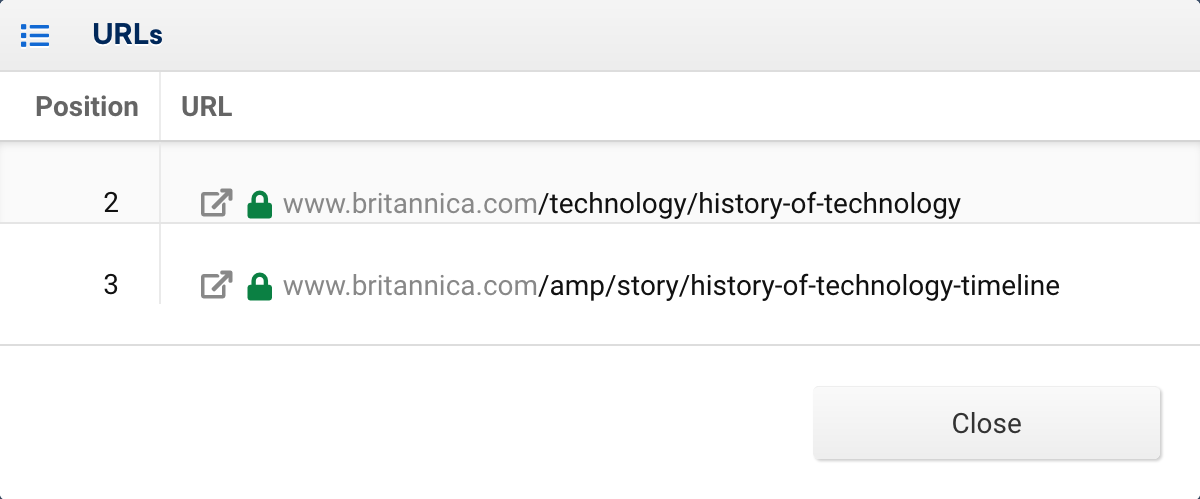
Task: Click /technology/history-of-technology path text
Action: [x=750, y=204]
